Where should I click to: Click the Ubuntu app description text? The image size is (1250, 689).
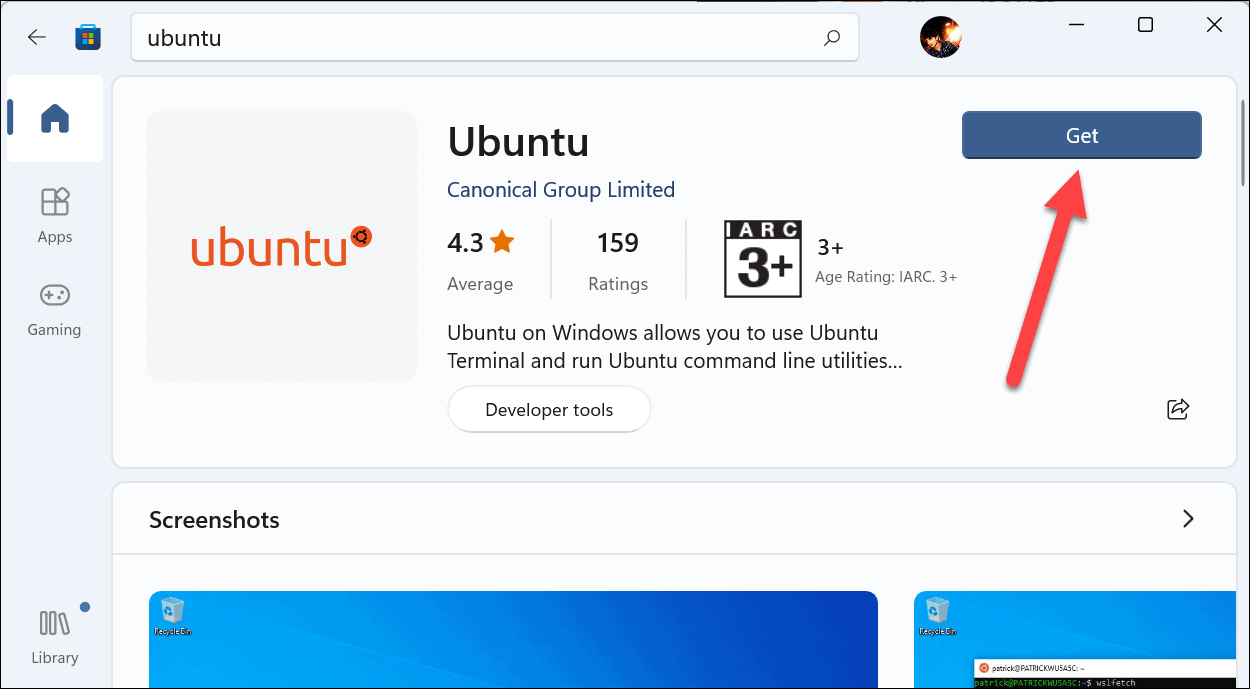click(675, 346)
